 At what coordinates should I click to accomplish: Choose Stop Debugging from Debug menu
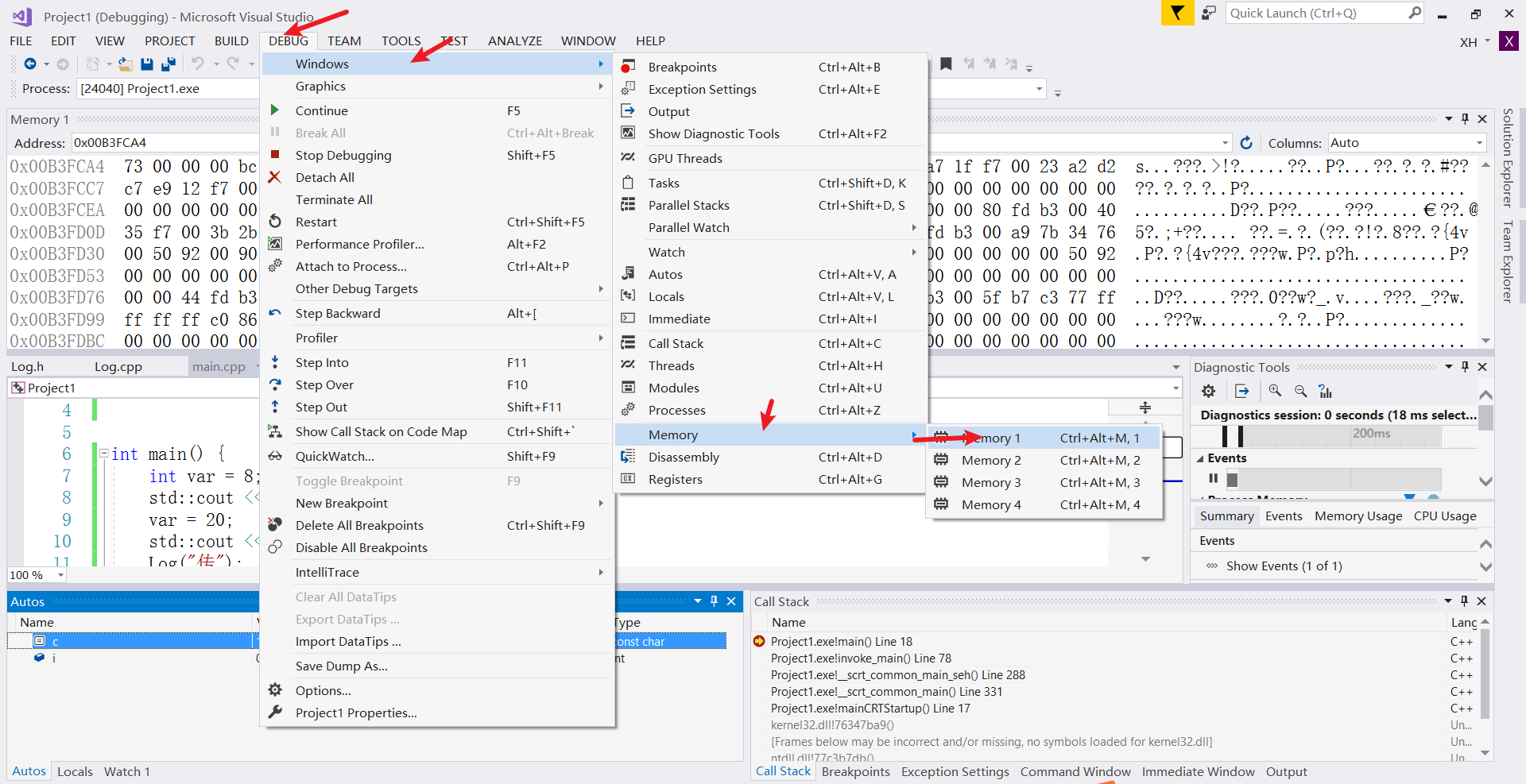tap(437, 155)
